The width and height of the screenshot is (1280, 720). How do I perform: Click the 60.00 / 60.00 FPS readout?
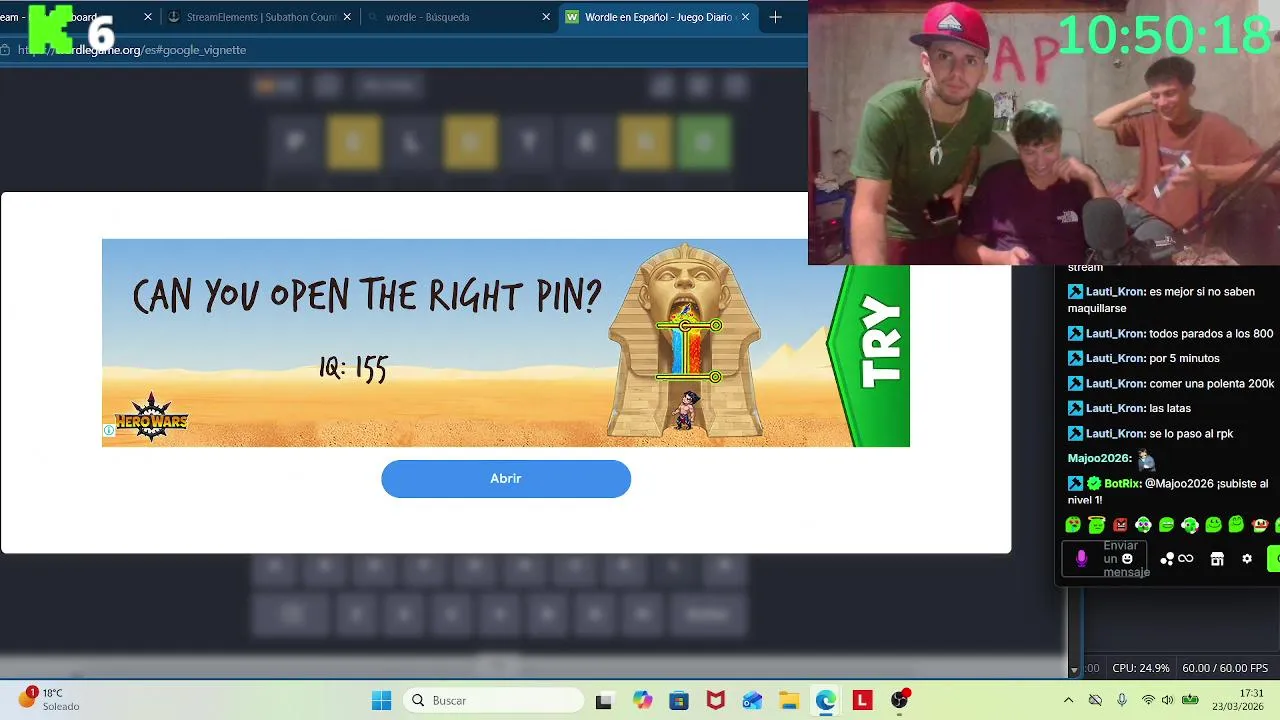pyautogui.click(x=1225, y=668)
